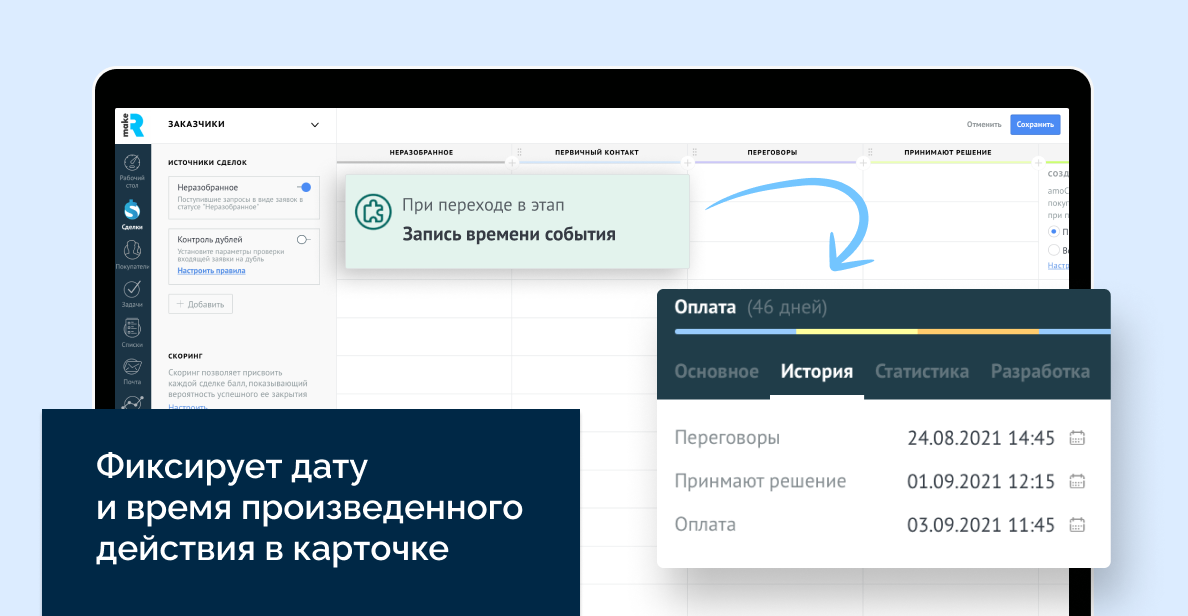Click the plus after Принимают решение stage

(x=1038, y=162)
